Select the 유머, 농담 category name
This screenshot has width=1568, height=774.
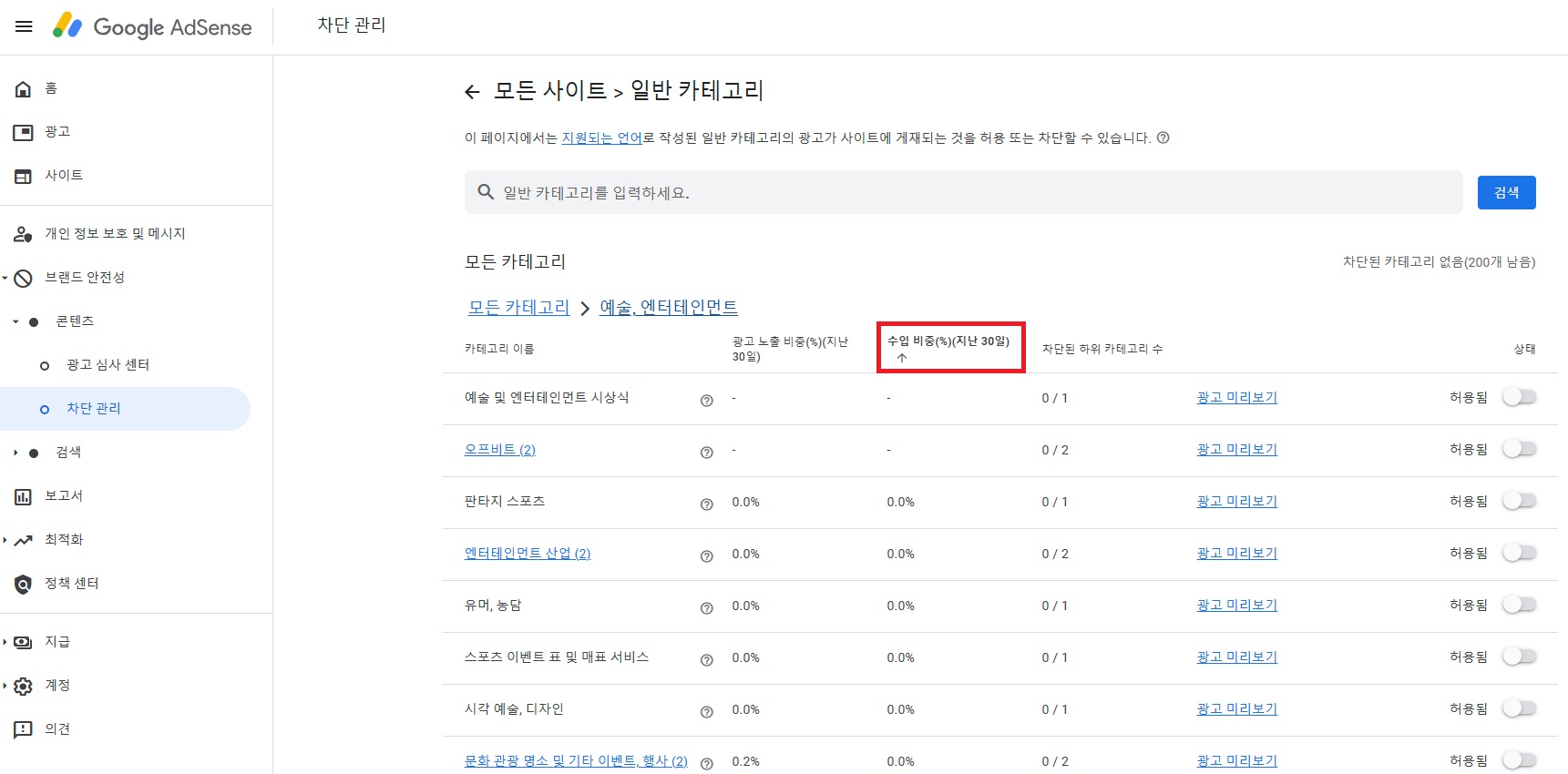(493, 606)
